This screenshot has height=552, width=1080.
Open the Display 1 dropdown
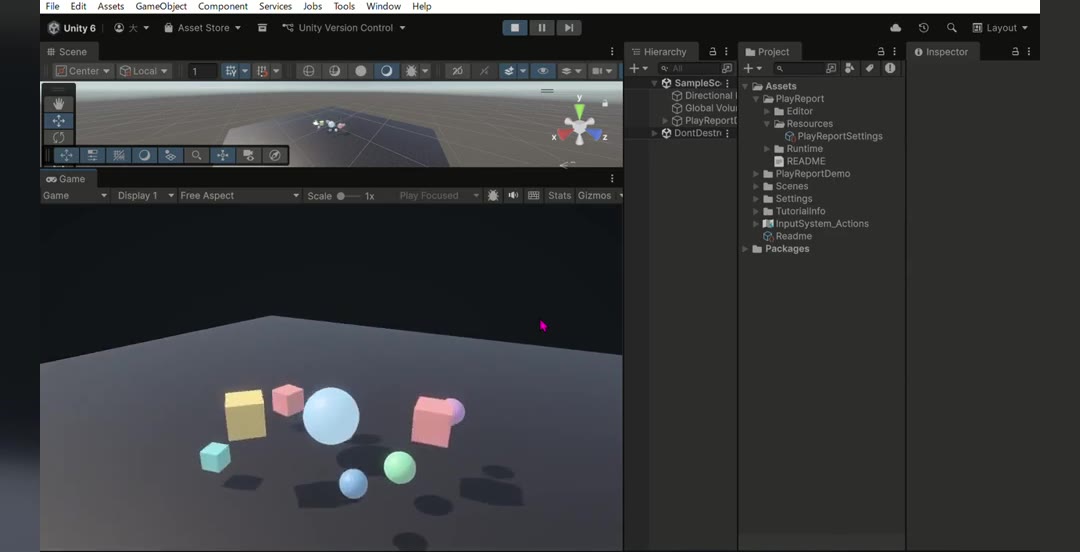(145, 196)
